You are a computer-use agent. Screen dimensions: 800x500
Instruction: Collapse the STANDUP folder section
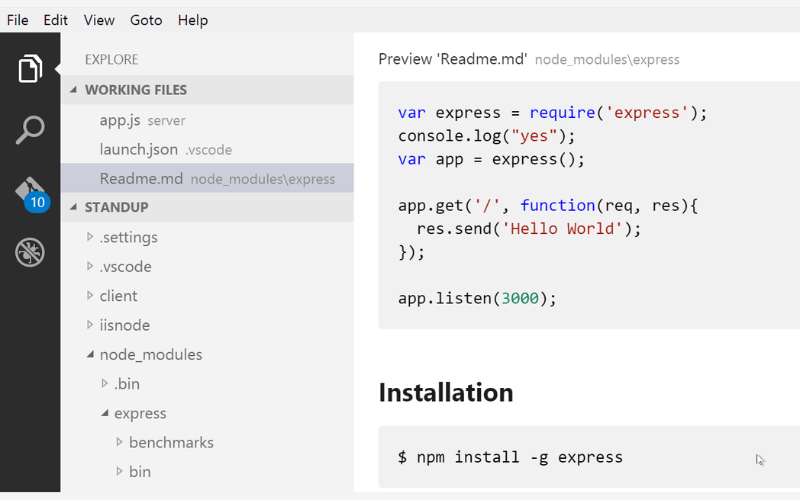[116, 207]
